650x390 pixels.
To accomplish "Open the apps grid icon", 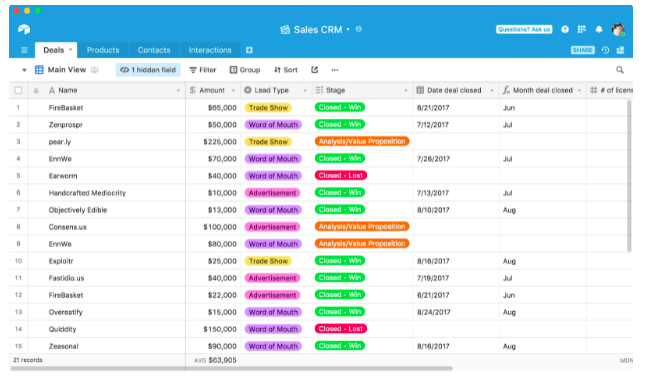I will (x=582, y=29).
